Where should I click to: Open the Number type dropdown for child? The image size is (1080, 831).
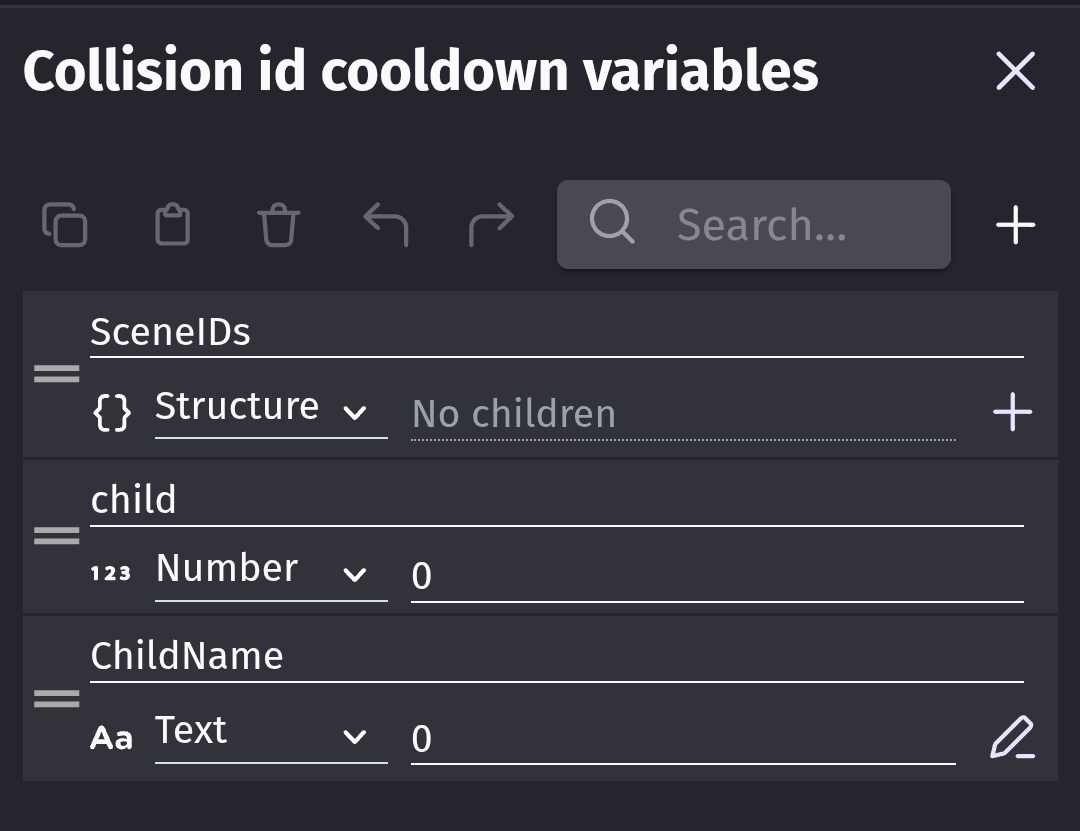(x=270, y=571)
